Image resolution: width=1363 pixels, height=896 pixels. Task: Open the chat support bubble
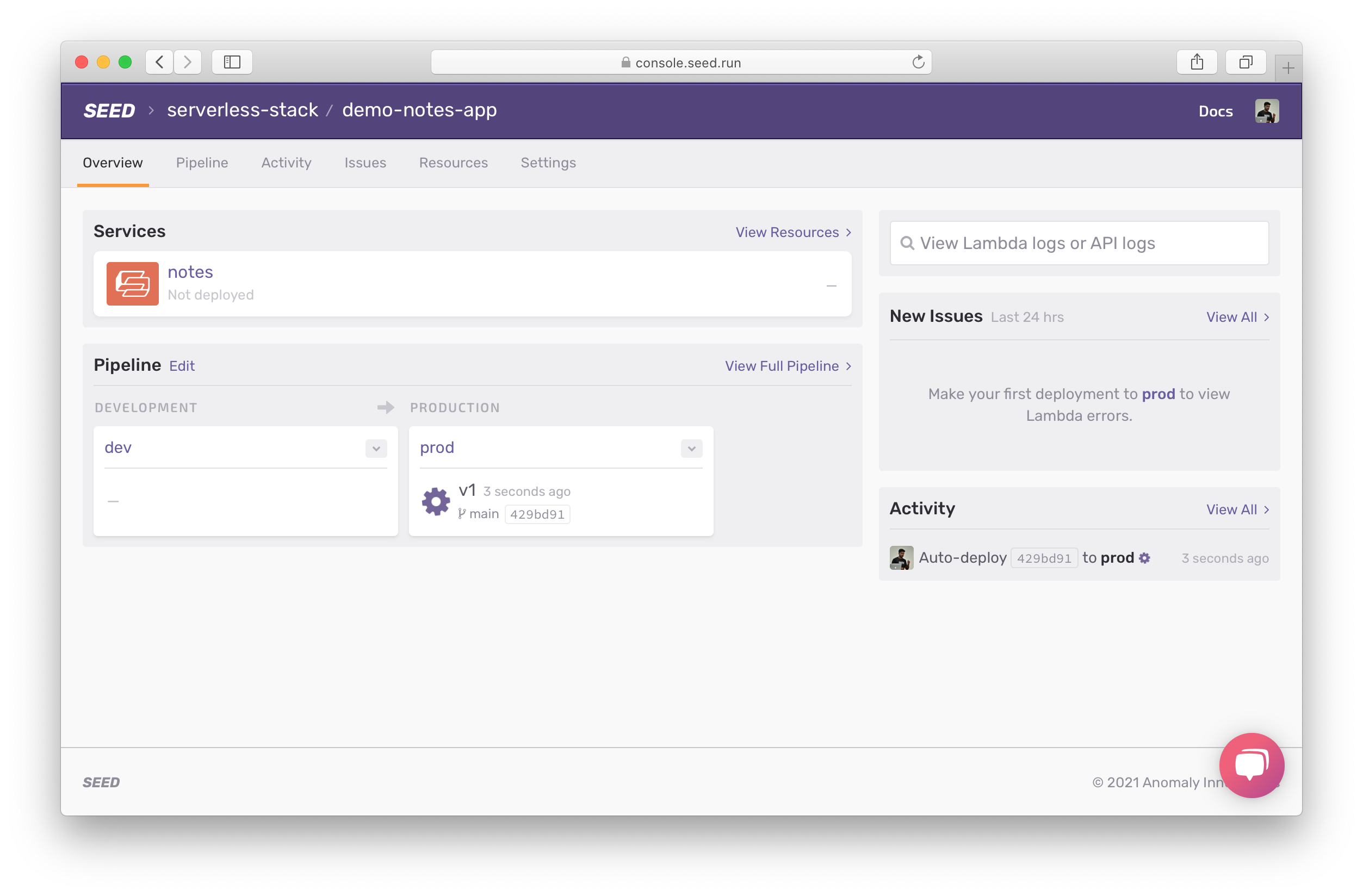(x=1252, y=765)
